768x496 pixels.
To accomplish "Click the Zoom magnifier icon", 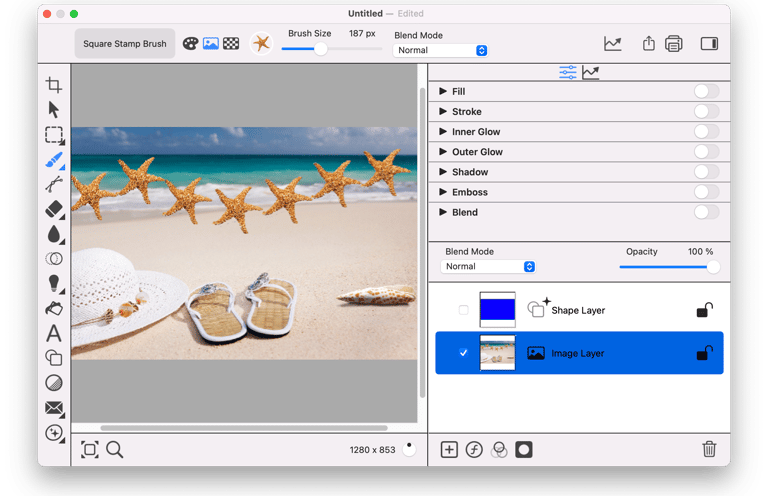I will point(115,450).
